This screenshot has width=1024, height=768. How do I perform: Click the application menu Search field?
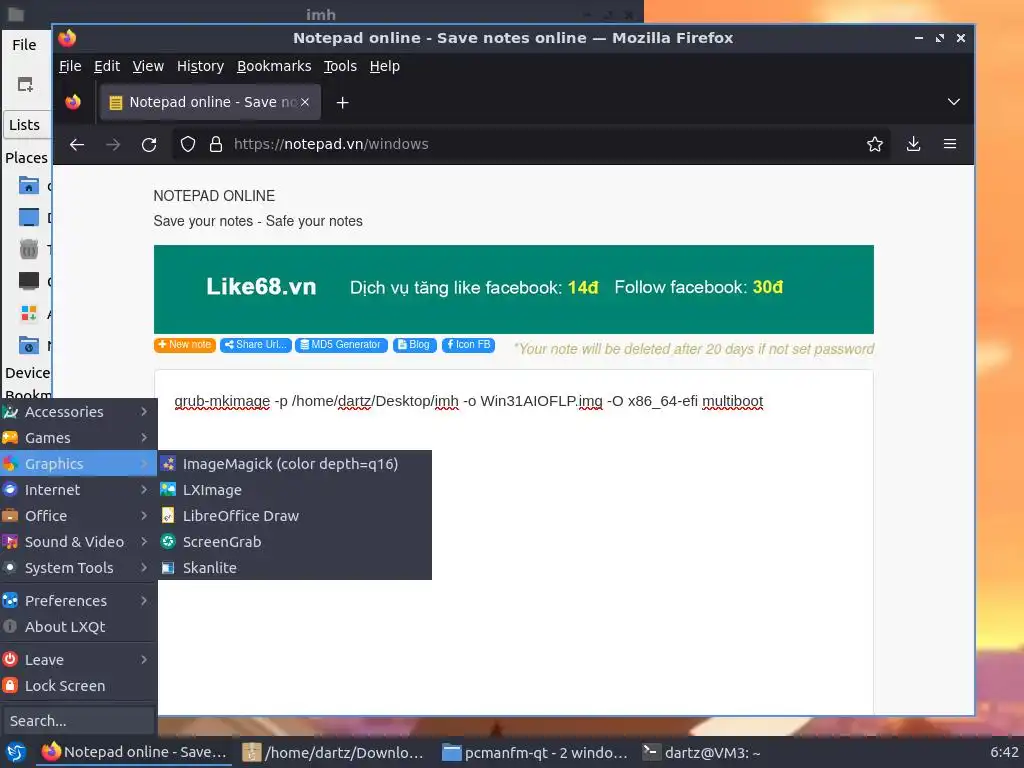click(x=78, y=721)
